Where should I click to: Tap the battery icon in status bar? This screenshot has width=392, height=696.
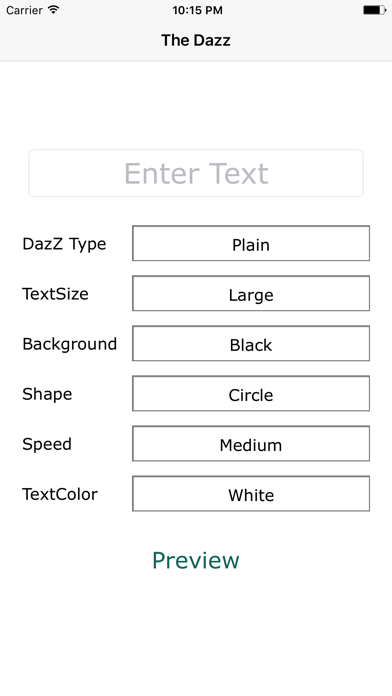pyautogui.click(x=374, y=10)
